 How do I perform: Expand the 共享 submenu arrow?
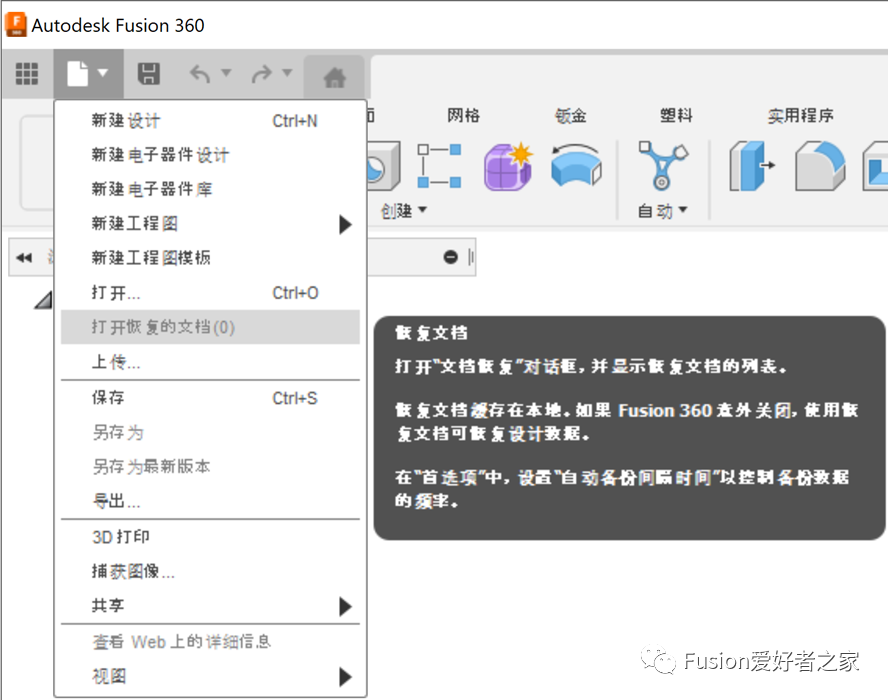(345, 606)
